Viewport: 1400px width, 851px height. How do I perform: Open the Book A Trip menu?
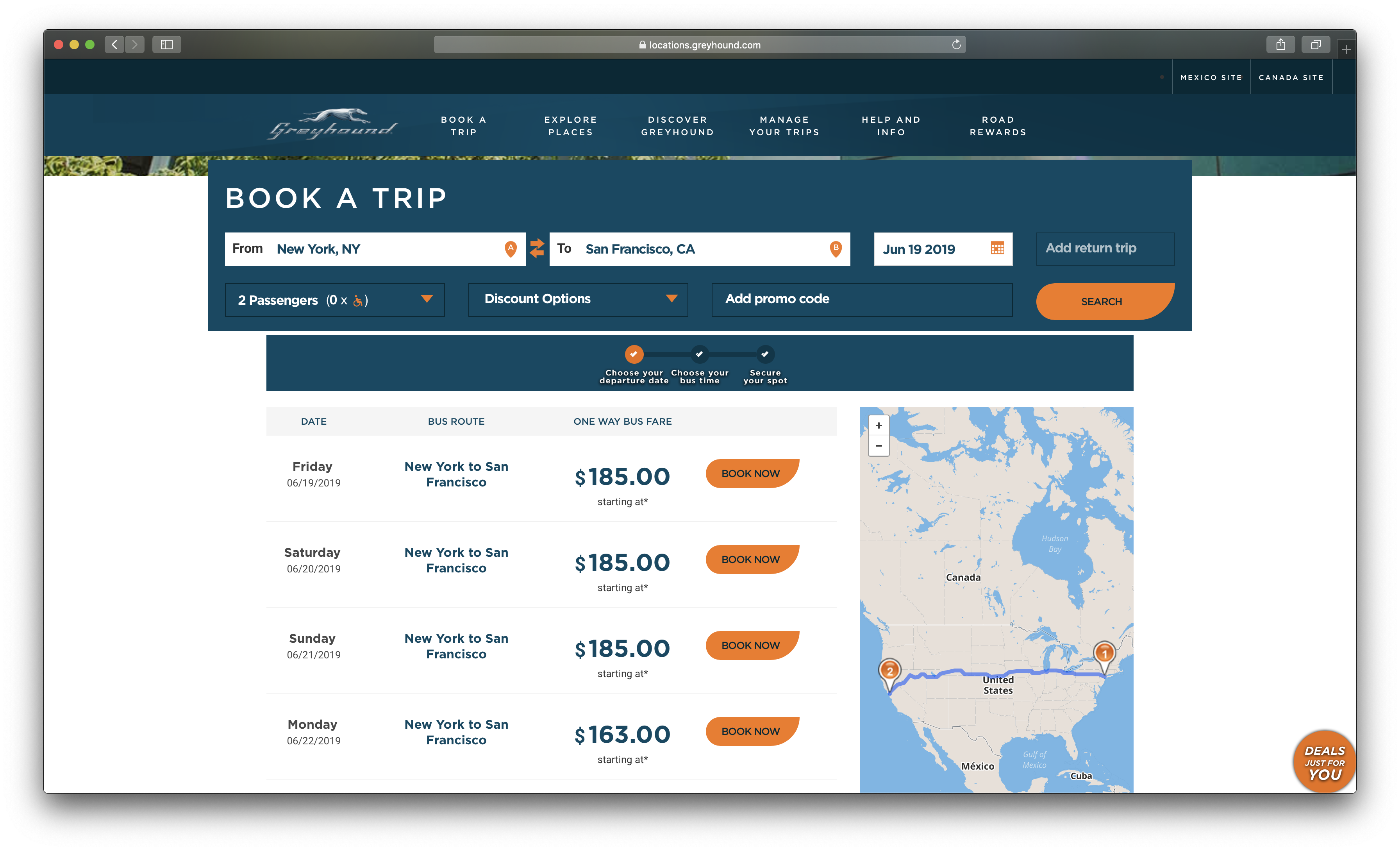click(x=464, y=126)
